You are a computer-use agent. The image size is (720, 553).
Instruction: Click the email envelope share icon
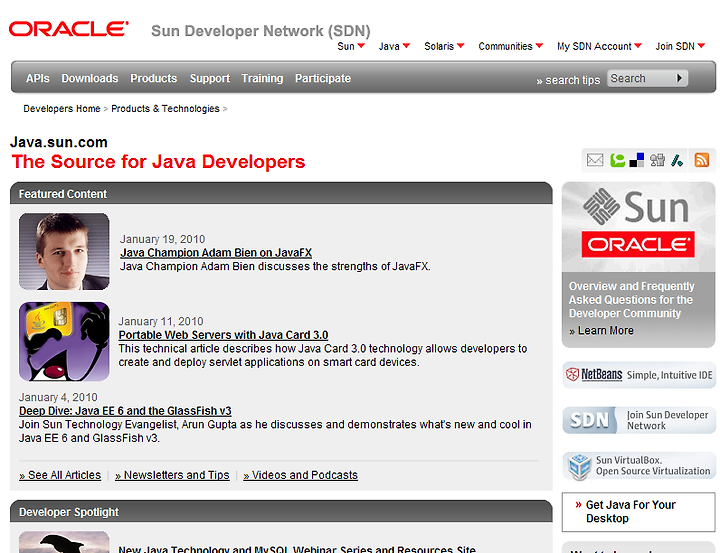[x=595, y=160]
